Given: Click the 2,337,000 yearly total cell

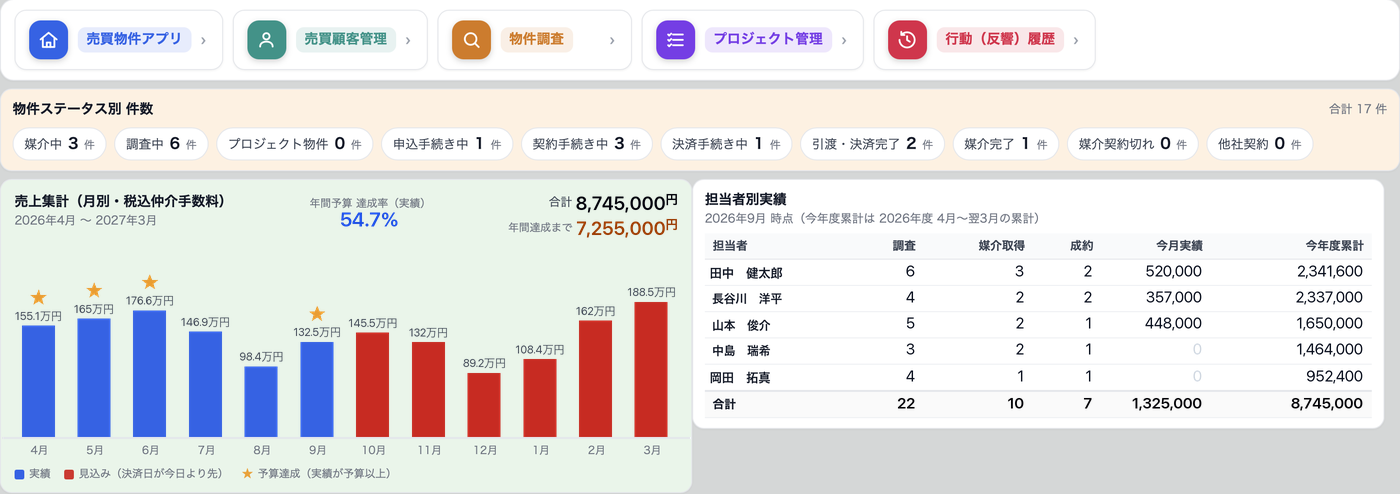Looking at the screenshot, I should (1329, 297).
